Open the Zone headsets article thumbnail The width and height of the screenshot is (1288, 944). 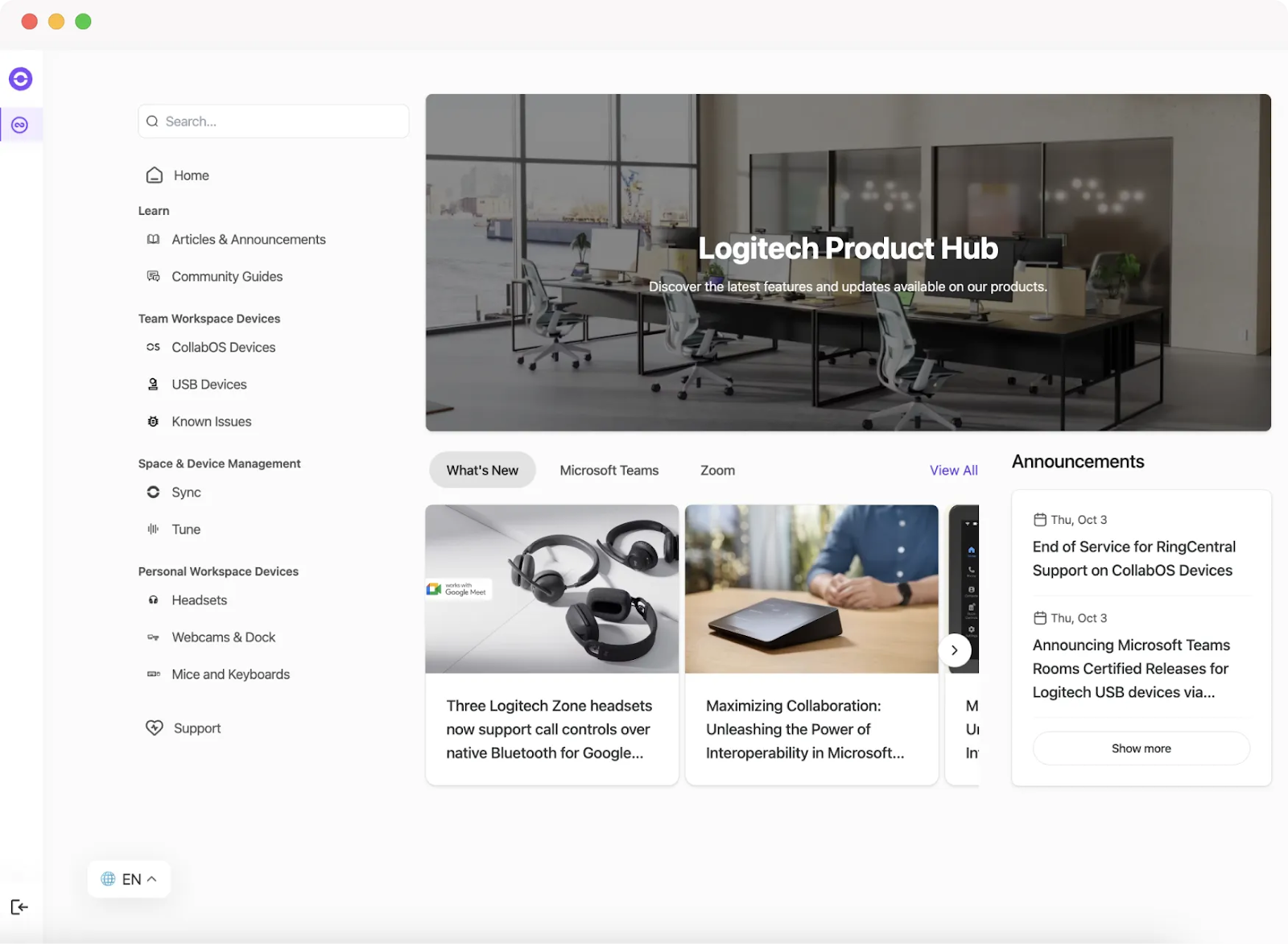552,589
